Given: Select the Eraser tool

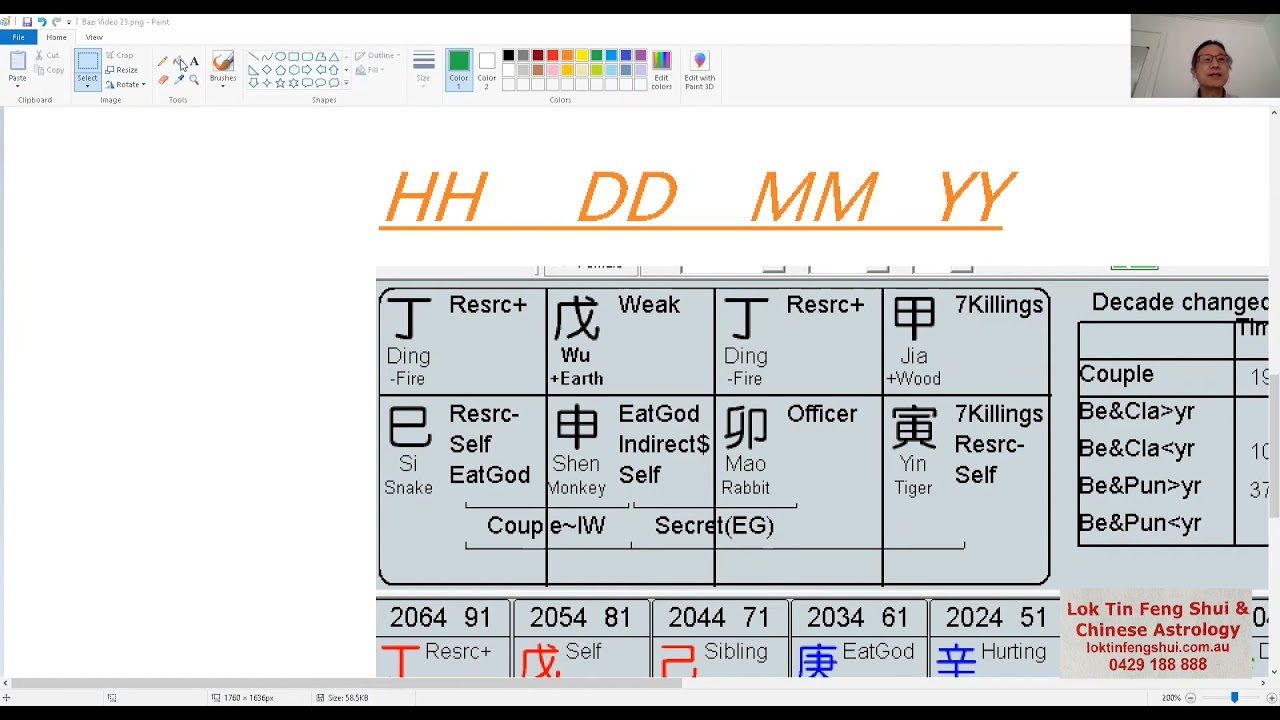Looking at the screenshot, I should [x=163, y=79].
